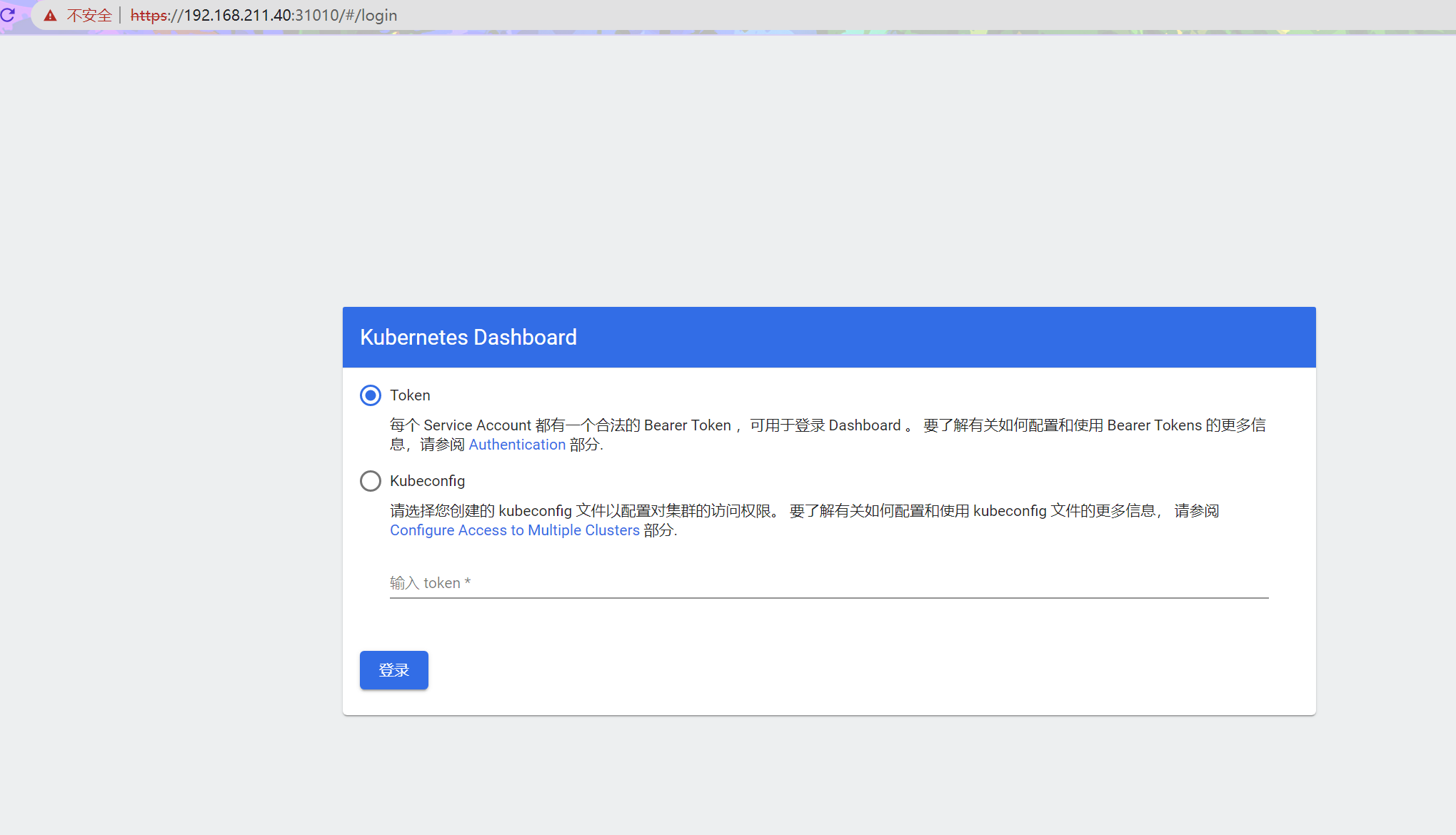Click the Bearer Token description paragraph
Screen dimensions: 1456x835
pyautogui.click(x=828, y=435)
